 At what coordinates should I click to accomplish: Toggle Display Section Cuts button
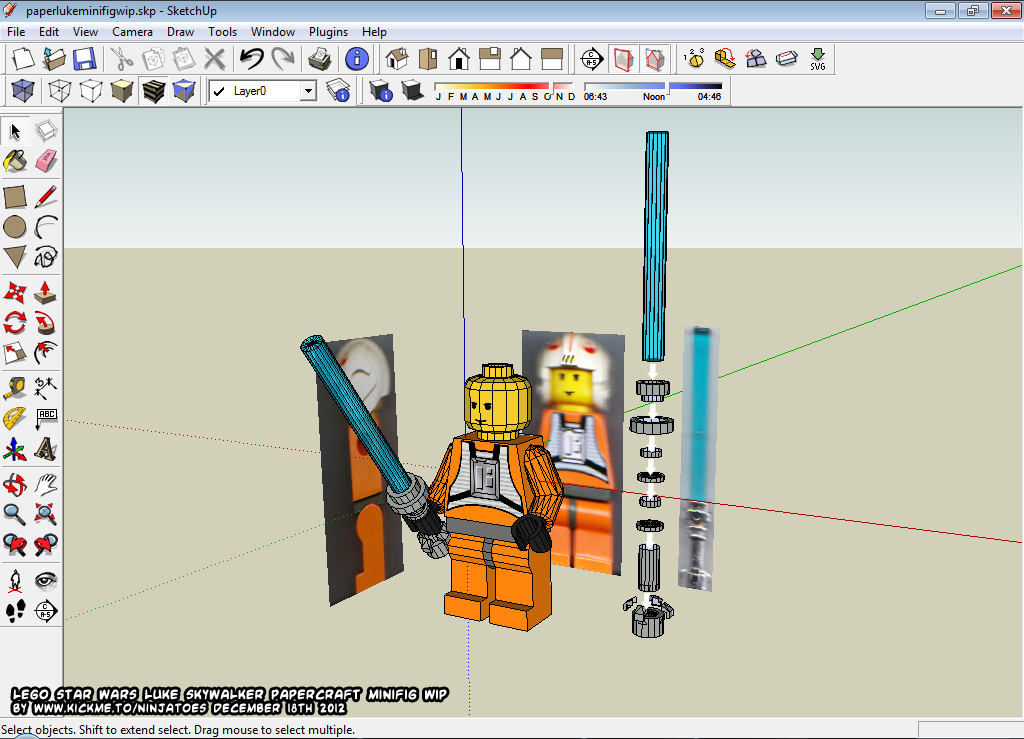[x=655, y=59]
